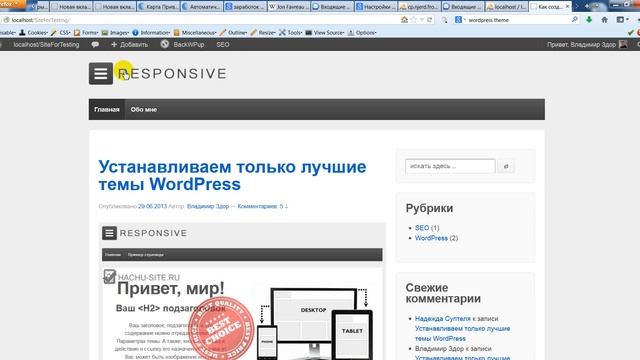Open the Resize dropdown in the developer toolbar
Image resolution: width=640 pixels, height=360 pixels.
tap(263, 33)
